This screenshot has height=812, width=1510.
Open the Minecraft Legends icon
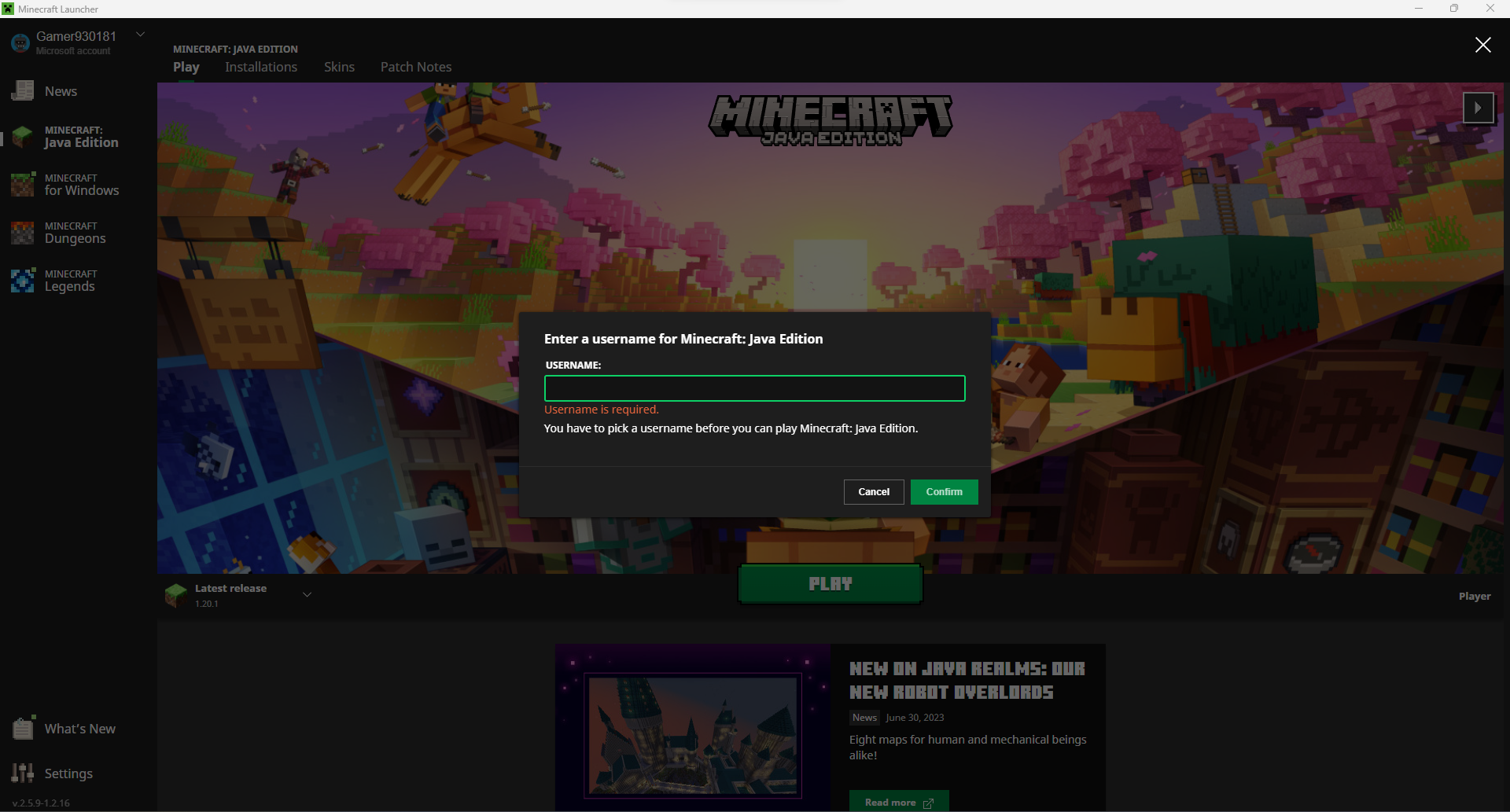coord(23,281)
